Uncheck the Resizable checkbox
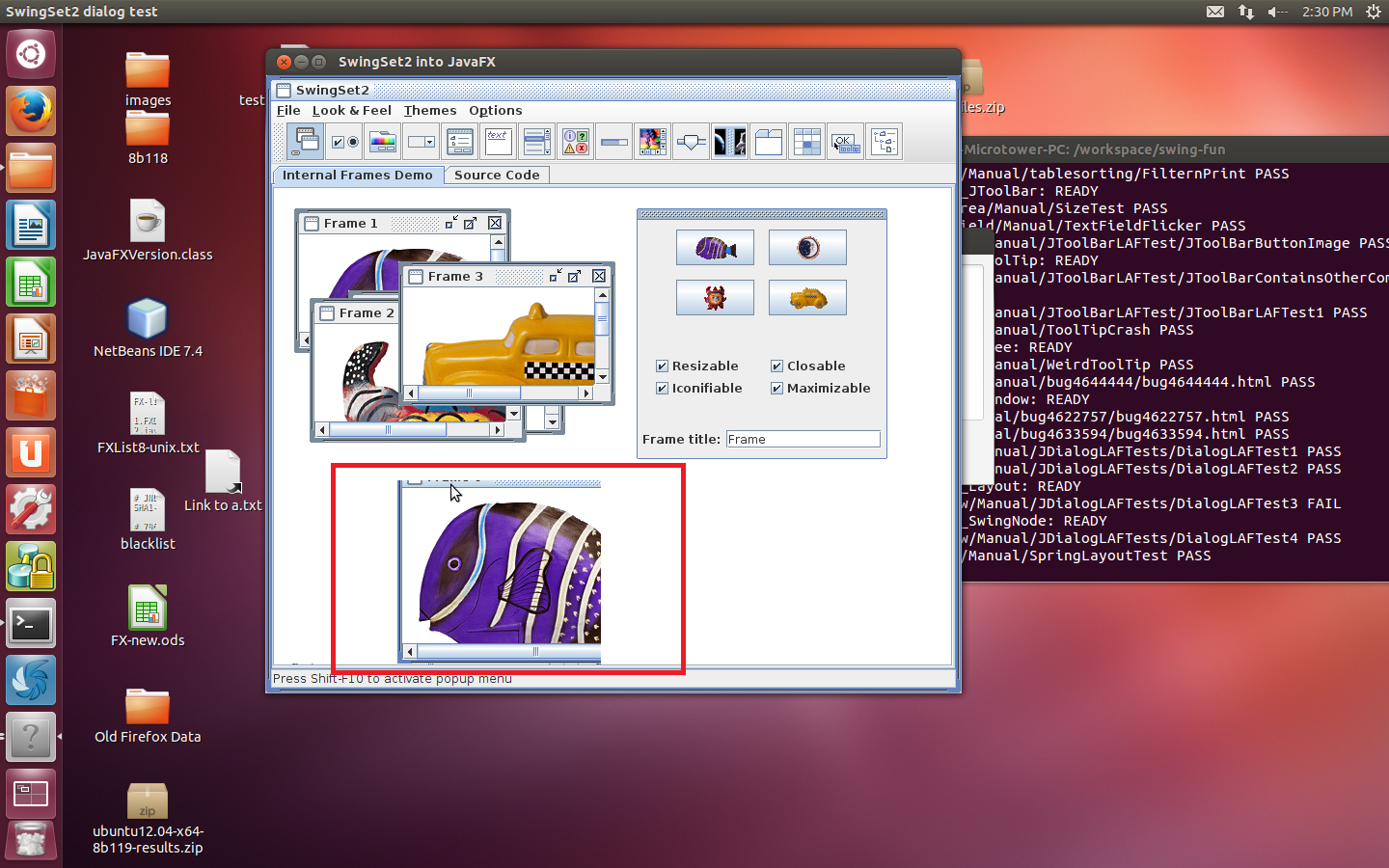 pos(663,366)
